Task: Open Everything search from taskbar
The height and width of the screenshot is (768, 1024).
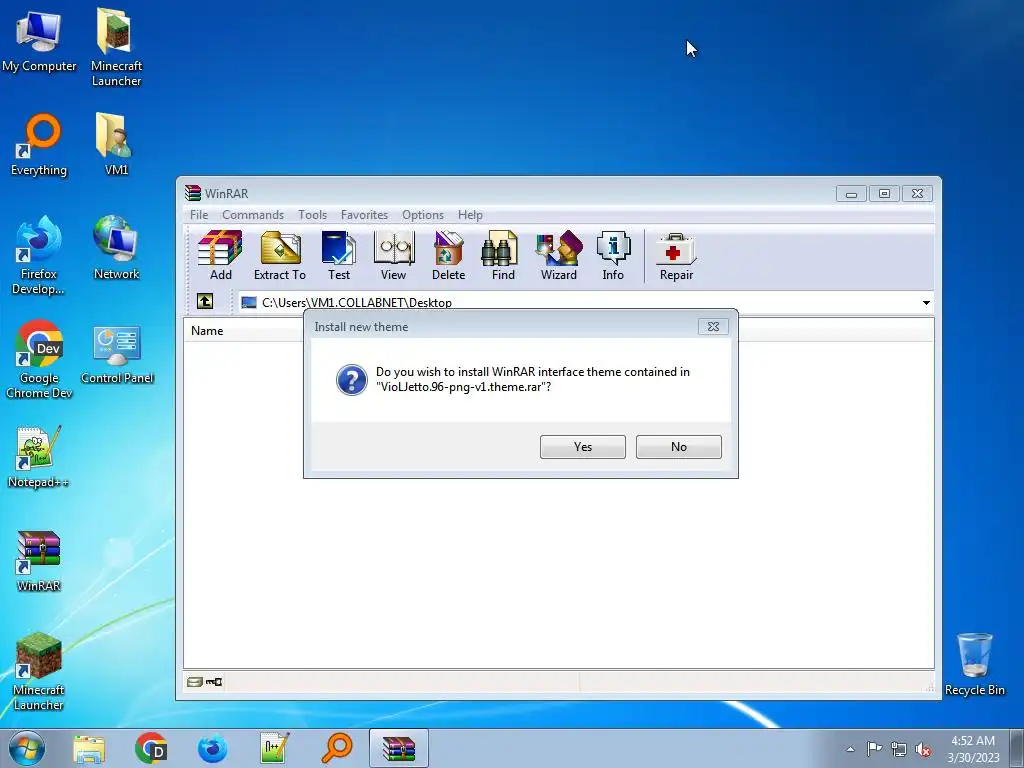Action: [x=337, y=748]
